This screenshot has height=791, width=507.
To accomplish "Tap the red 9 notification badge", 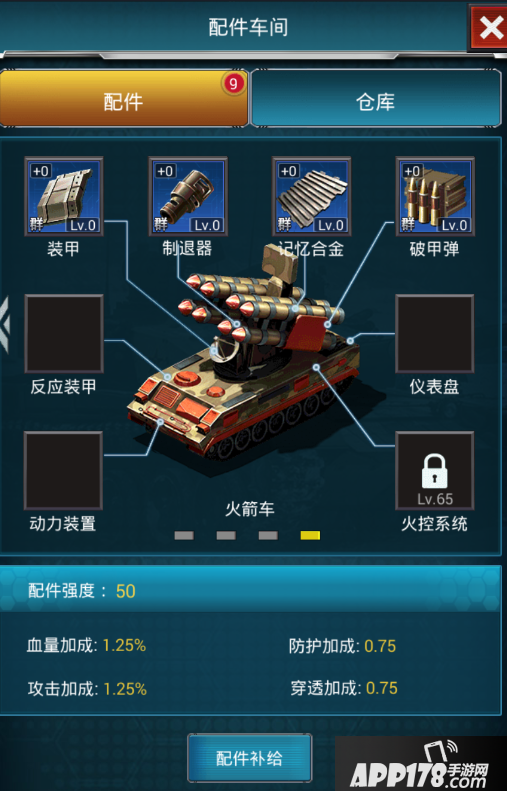I will tap(233, 84).
